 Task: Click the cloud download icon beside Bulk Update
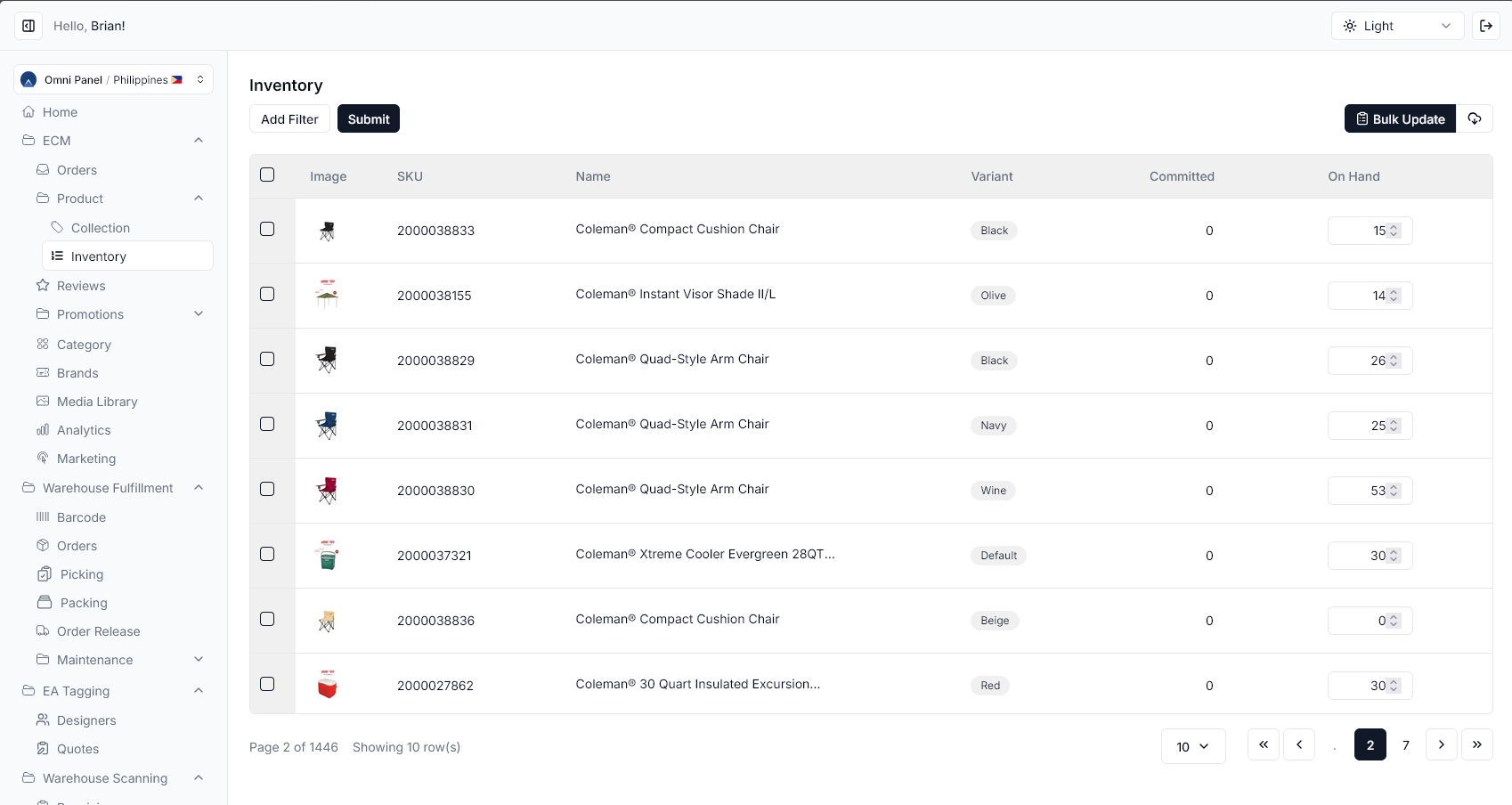click(x=1475, y=118)
